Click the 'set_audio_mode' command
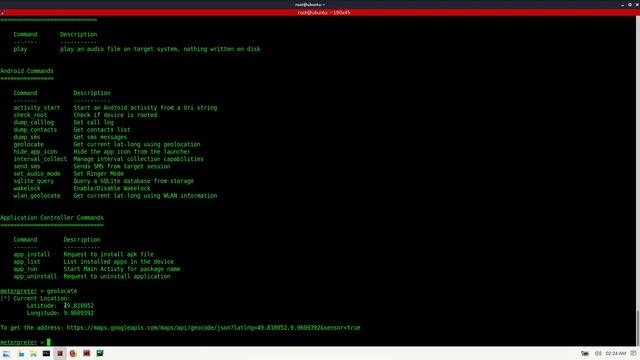This screenshot has width=640, height=360. tap(37, 174)
